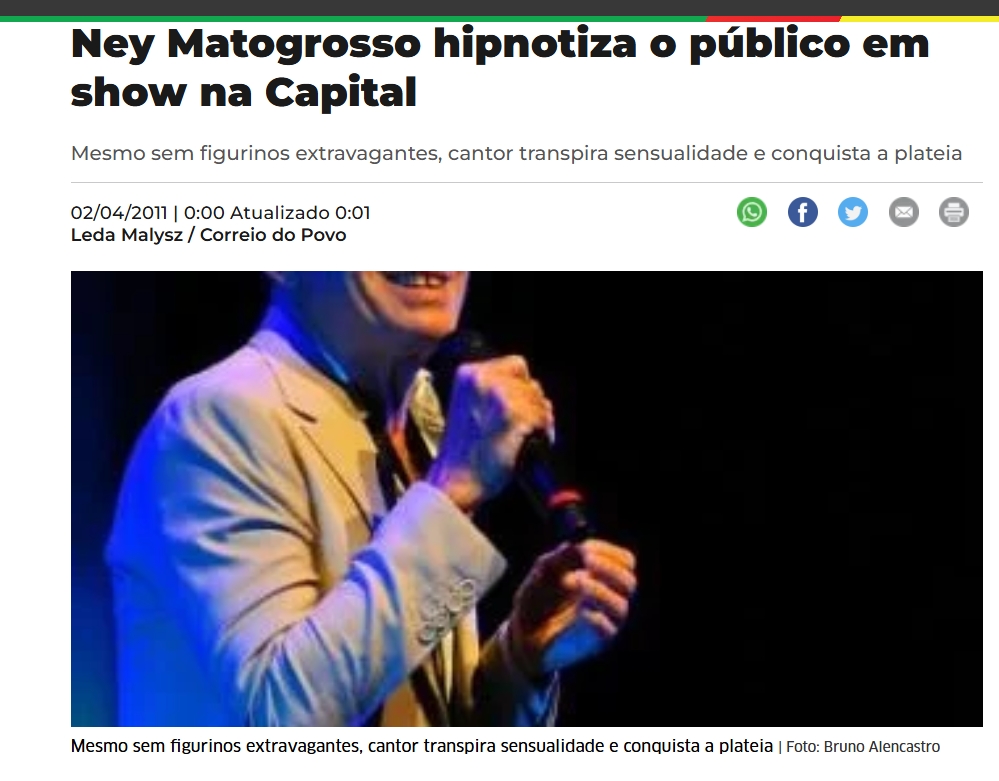Viewport: 999px width, 781px height.
Task: Click author name Leda Malysz
Action: click(x=127, y=235)
